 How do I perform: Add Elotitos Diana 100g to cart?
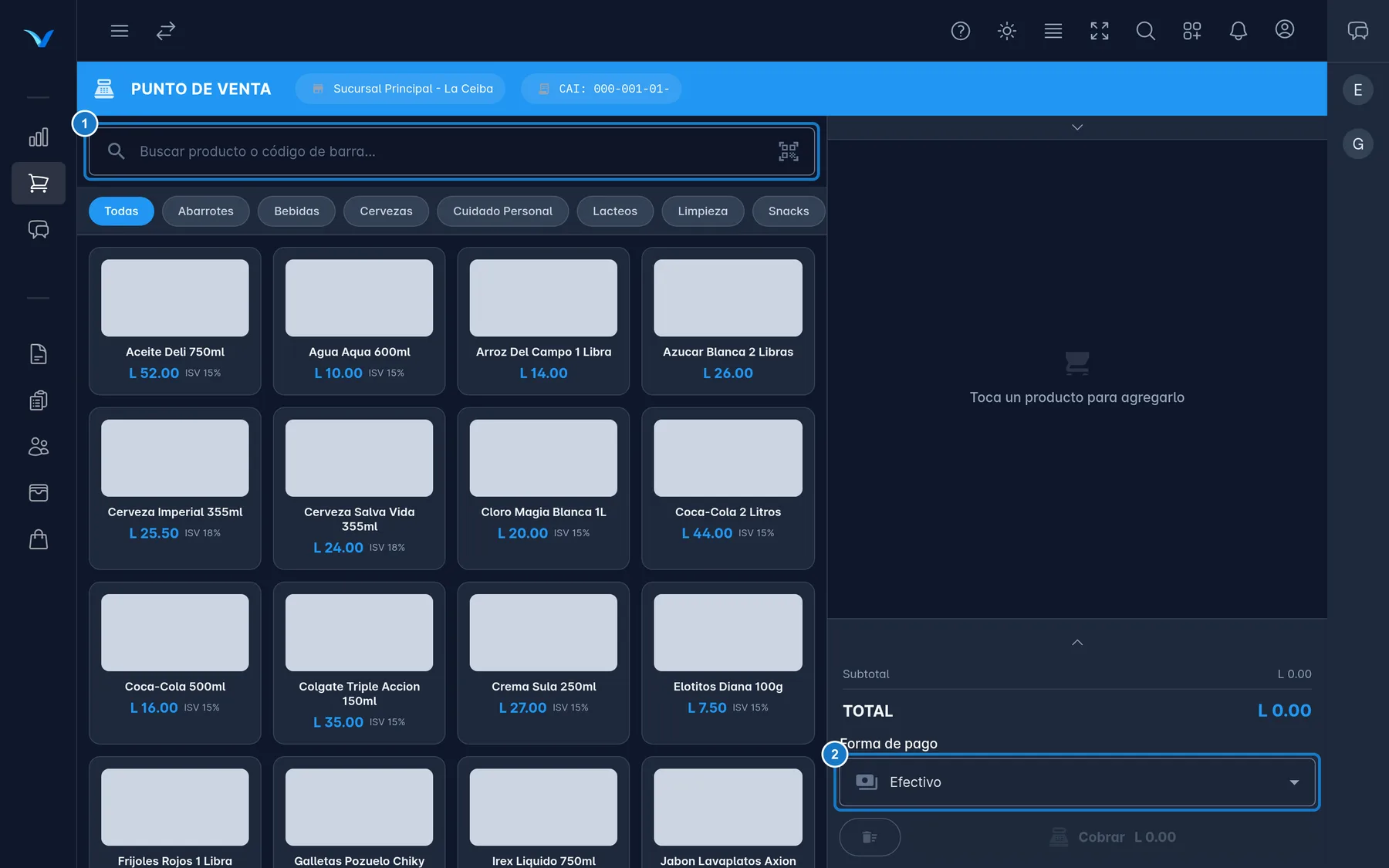(x=728, y=663)
